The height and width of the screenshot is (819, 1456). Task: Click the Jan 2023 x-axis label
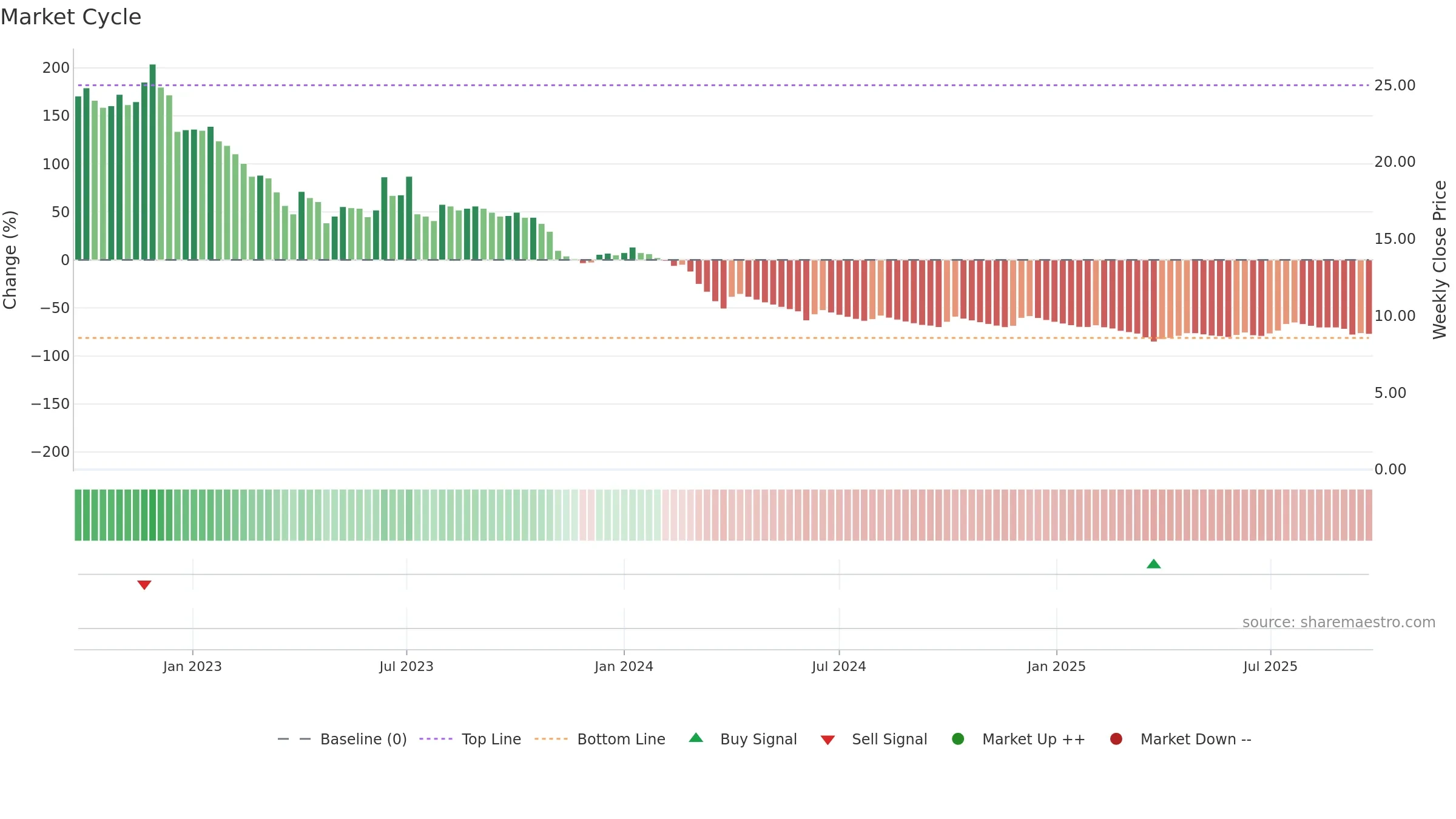pos(192,667)
